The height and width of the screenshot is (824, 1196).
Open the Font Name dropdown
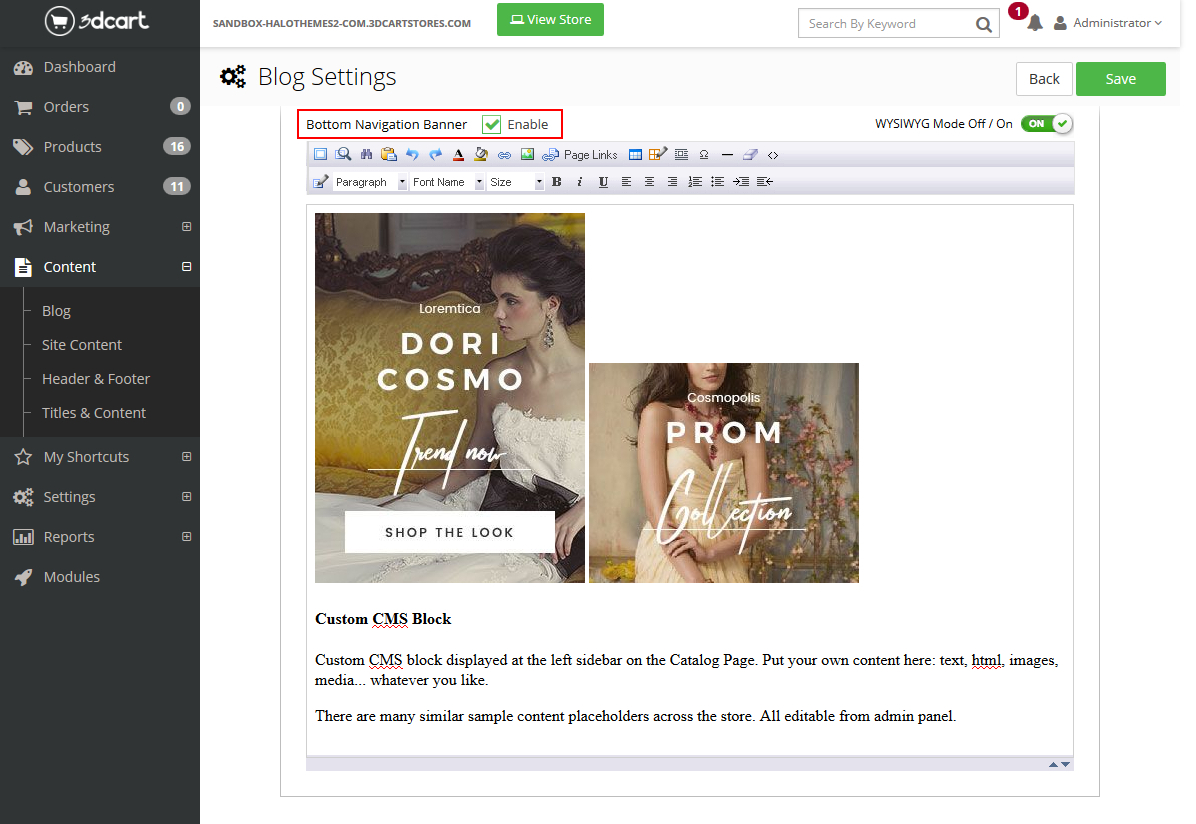coord(447,182)
